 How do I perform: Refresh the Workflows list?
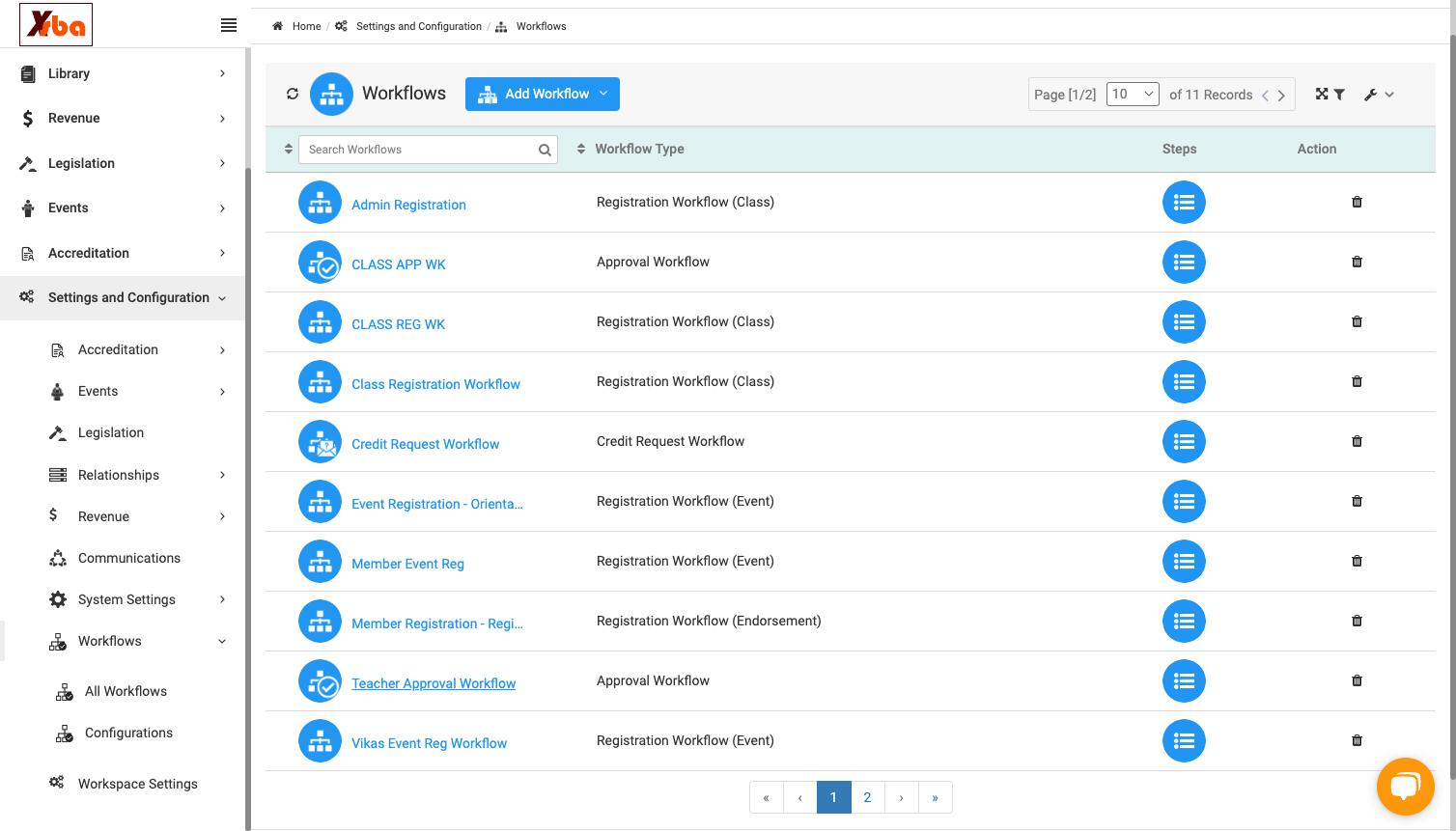click(293, 94)
